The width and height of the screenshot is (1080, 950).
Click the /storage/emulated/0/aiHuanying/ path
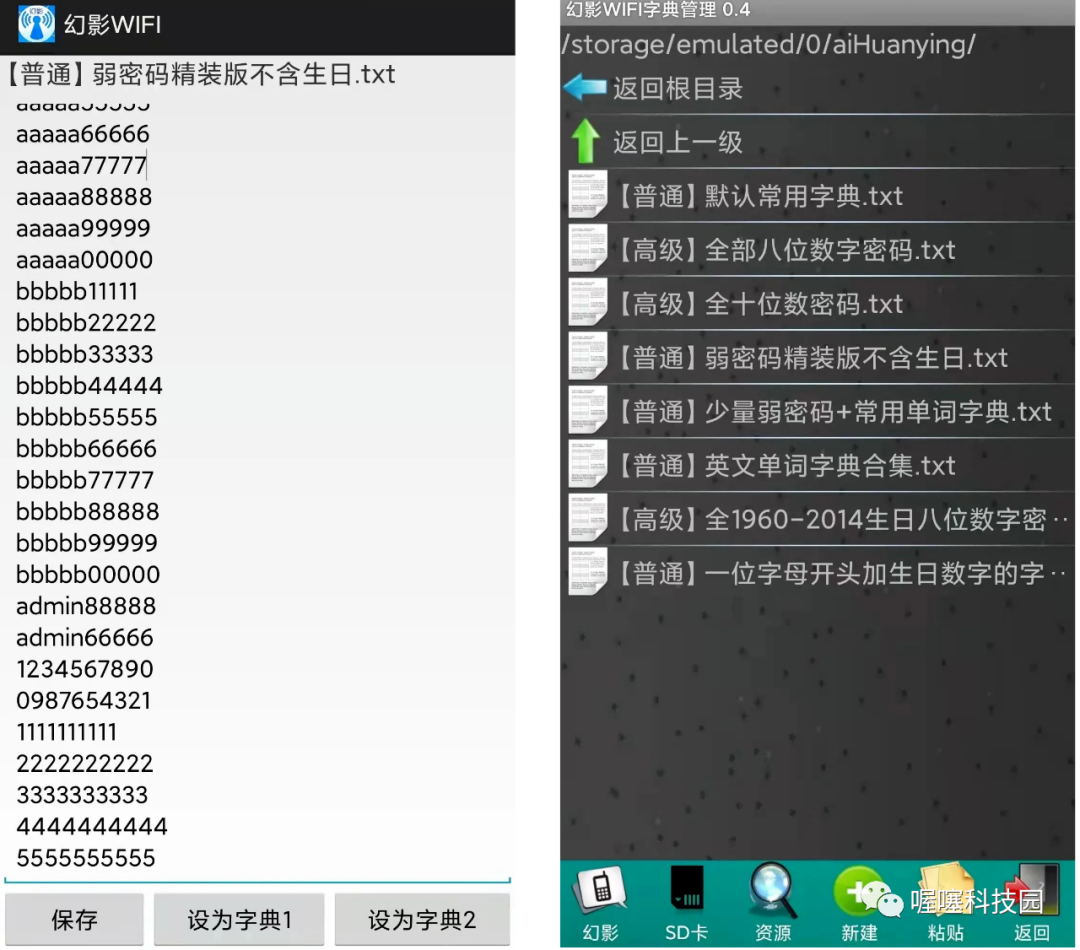point(769,44)
